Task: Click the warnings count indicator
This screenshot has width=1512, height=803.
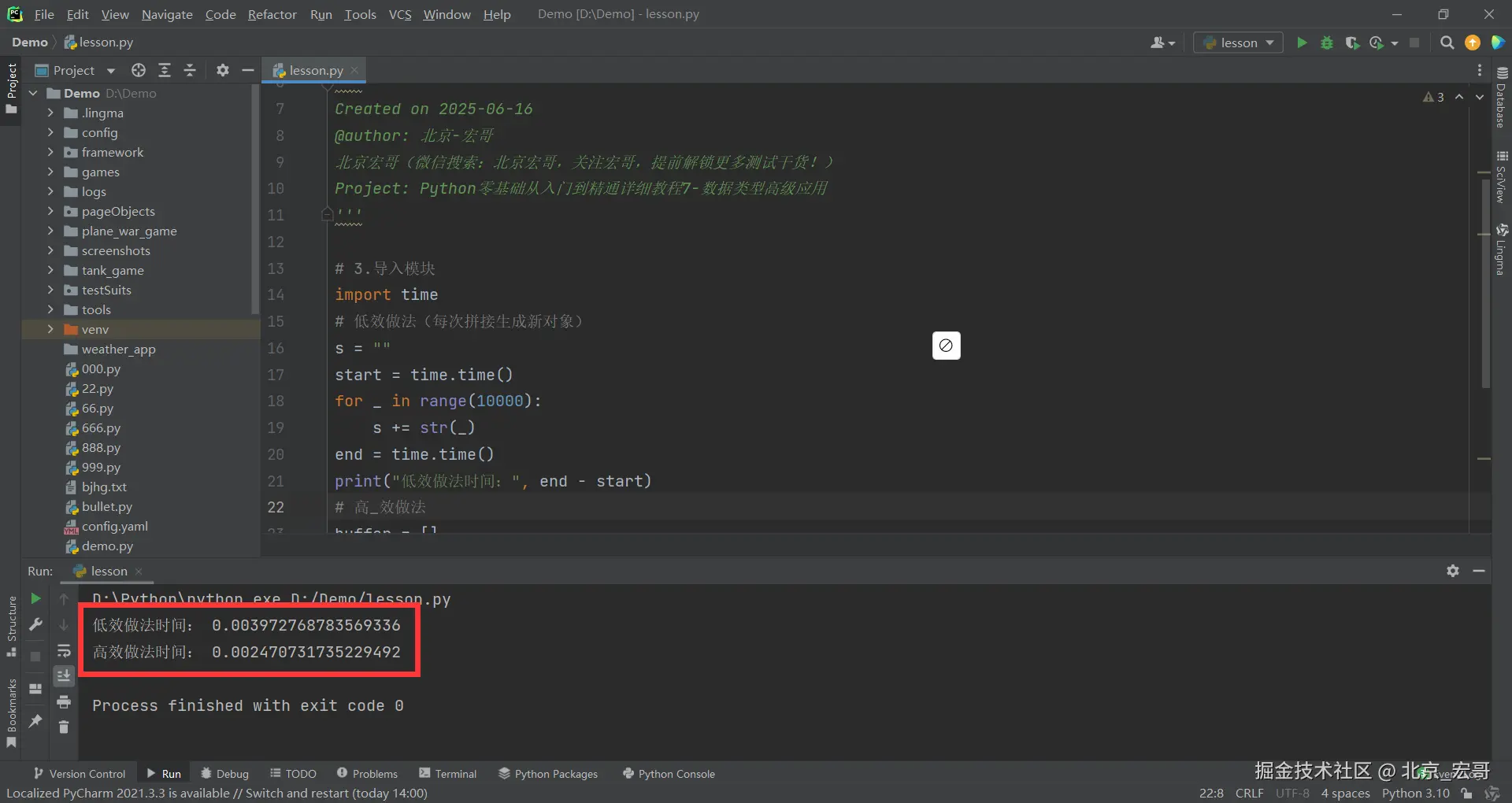Action: click(1434, 97)
